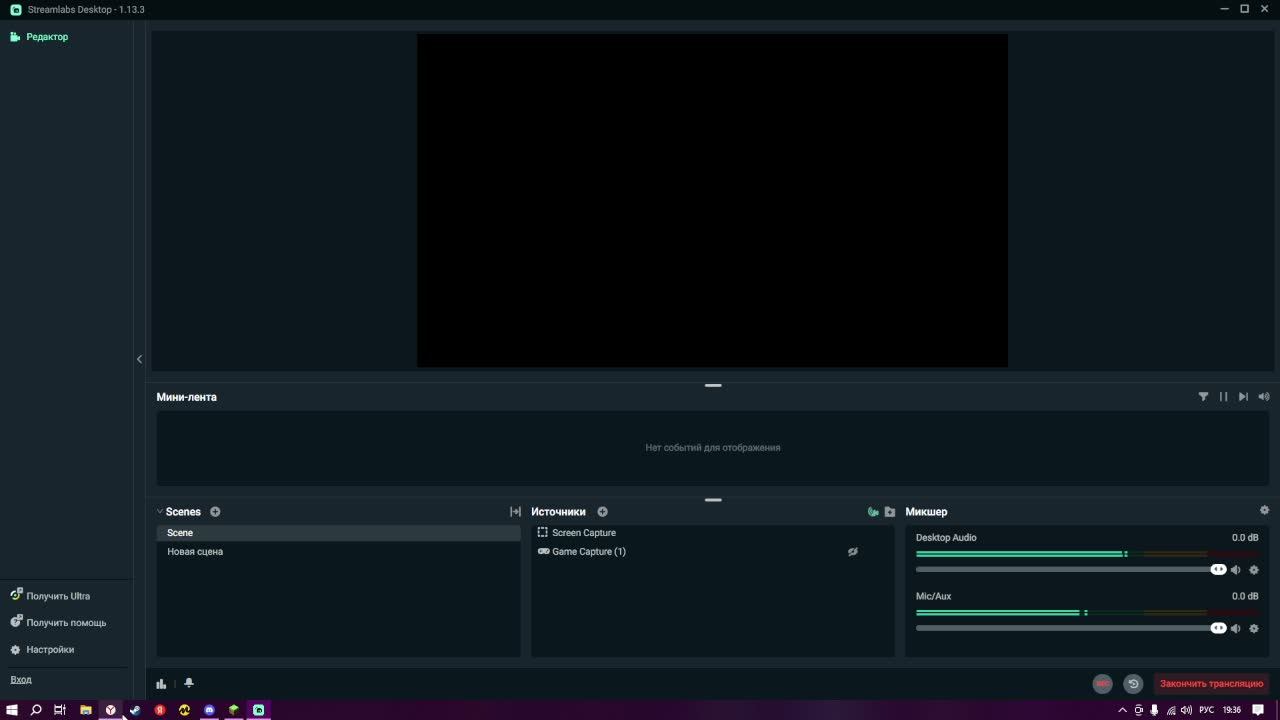Viewport: 1280px width, 720px height.
Task: Add a new source with the Источники plus icon
Action: tap(602, 512)
